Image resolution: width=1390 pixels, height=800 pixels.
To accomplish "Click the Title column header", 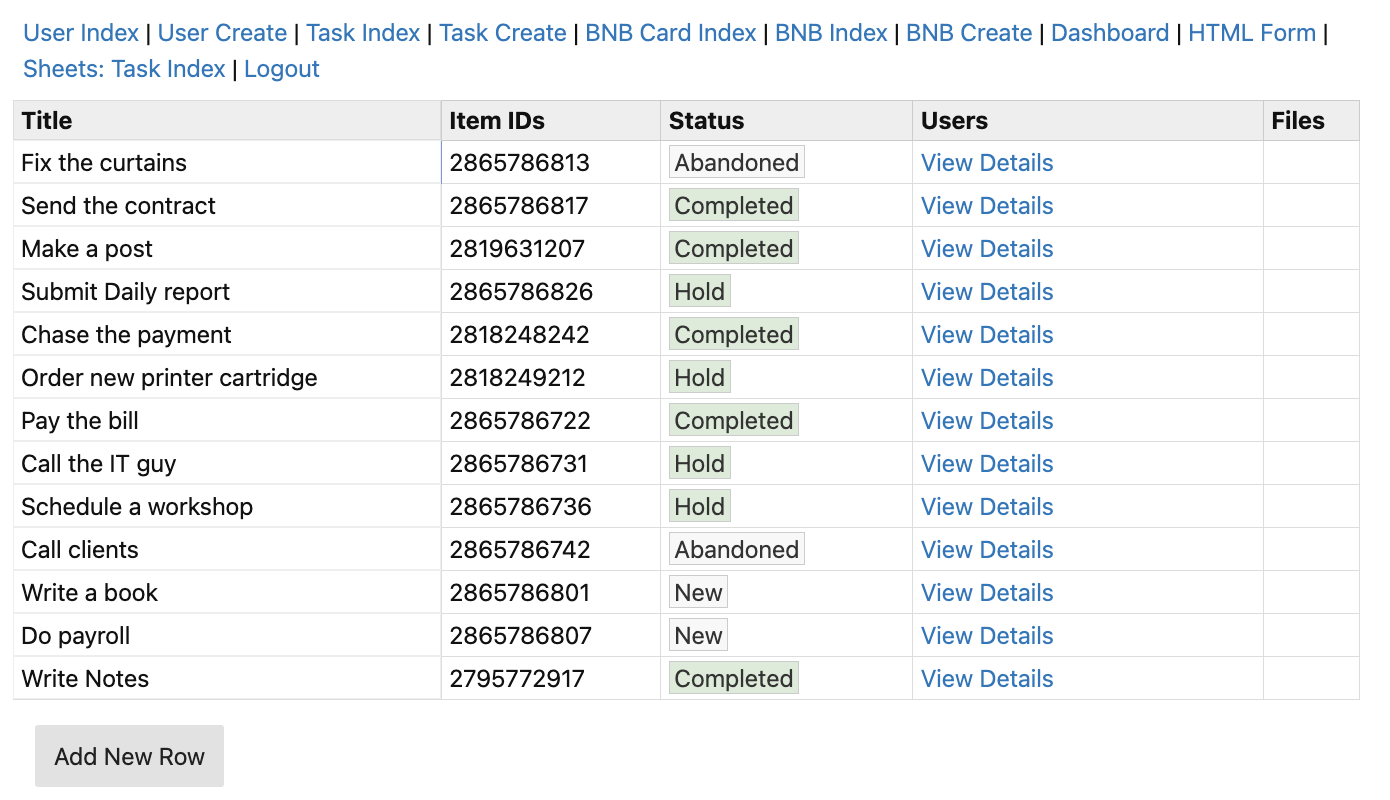I will 47,121.
